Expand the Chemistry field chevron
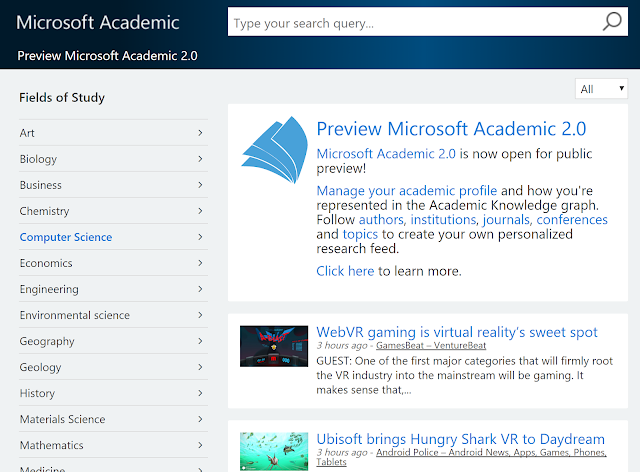This screenshot has height=472, width=640. [200, 211]
